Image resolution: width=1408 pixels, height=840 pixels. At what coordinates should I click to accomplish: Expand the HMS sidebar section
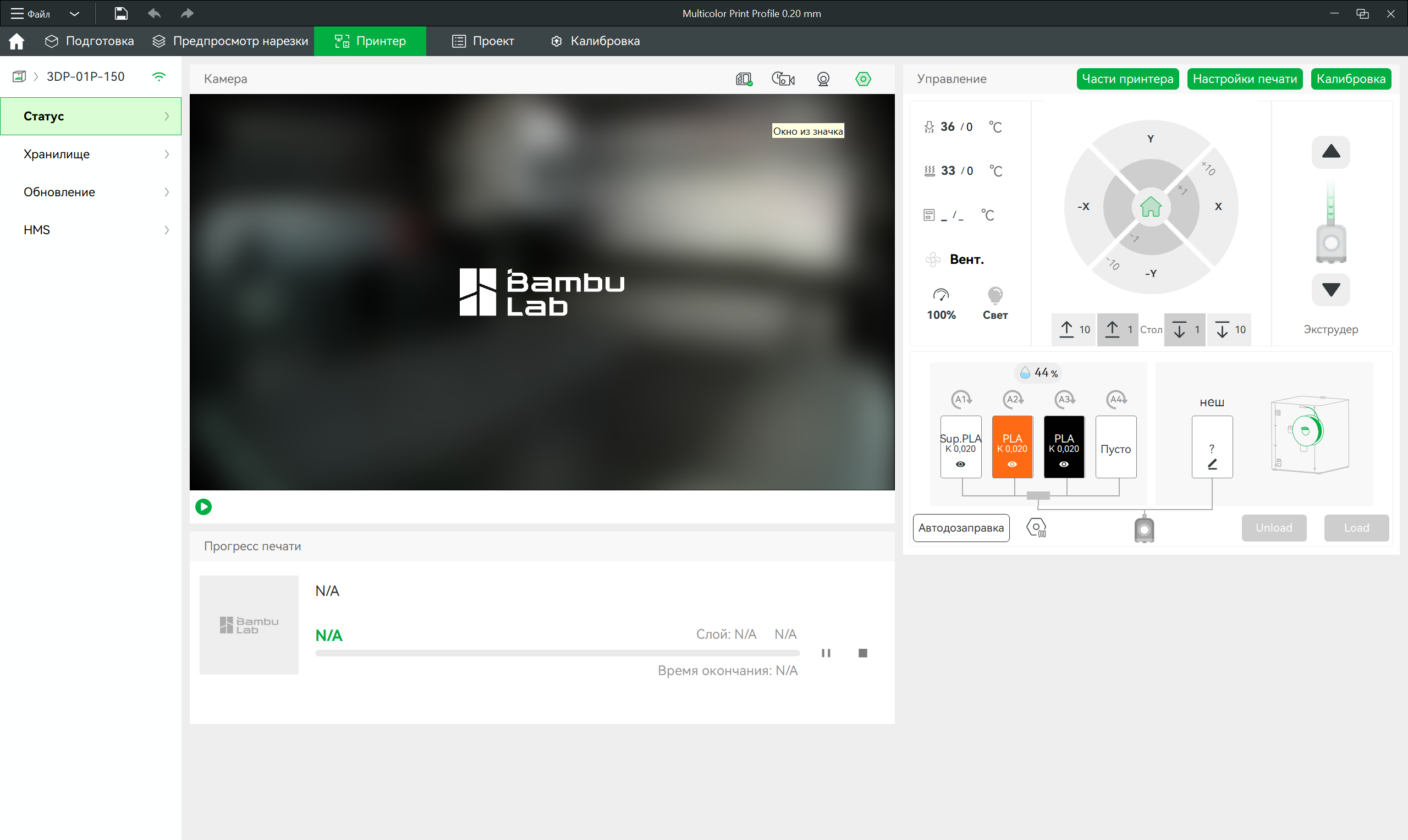pyautogui.click(x=91, y=230)
